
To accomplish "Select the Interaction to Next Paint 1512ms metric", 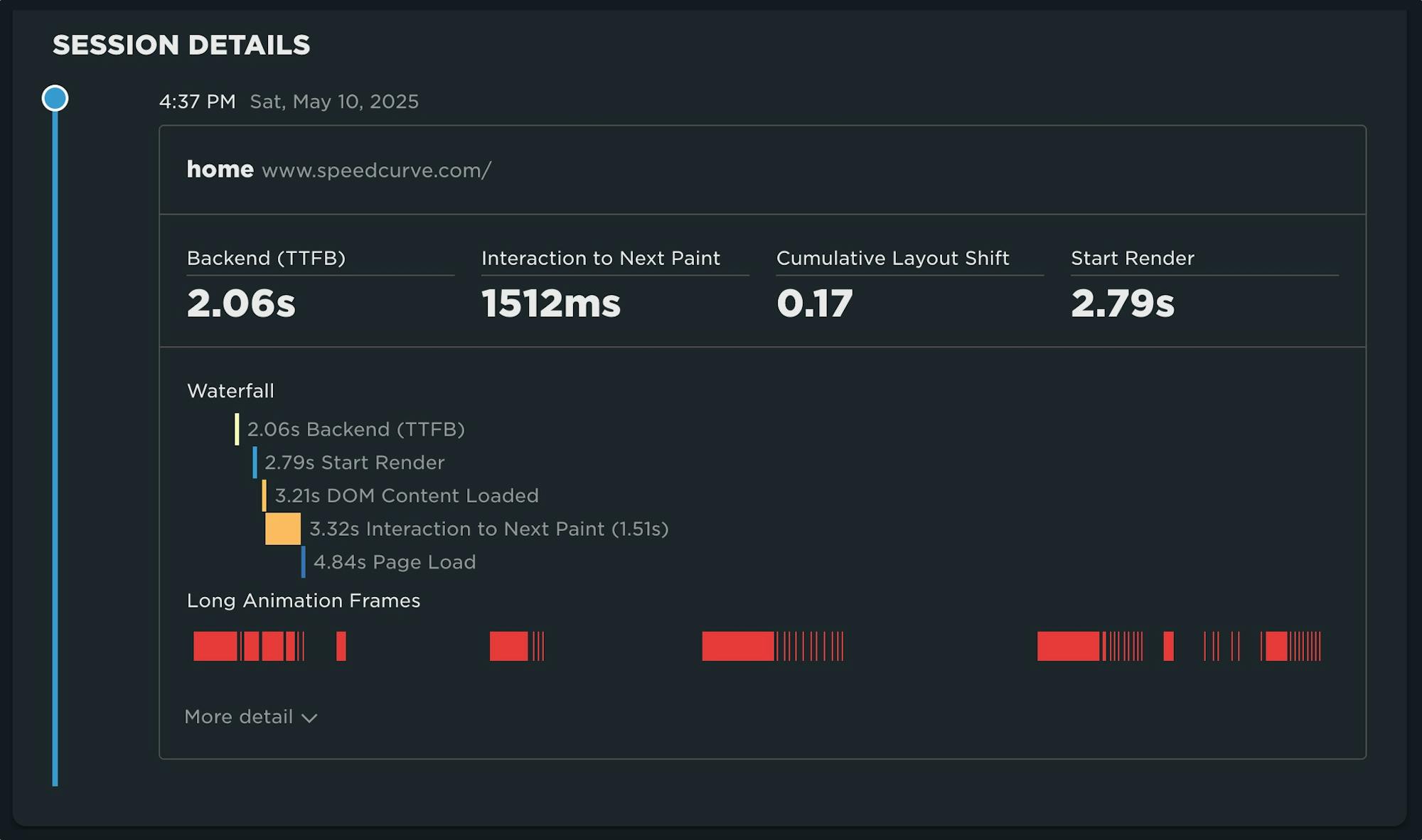I will (551, 303).
